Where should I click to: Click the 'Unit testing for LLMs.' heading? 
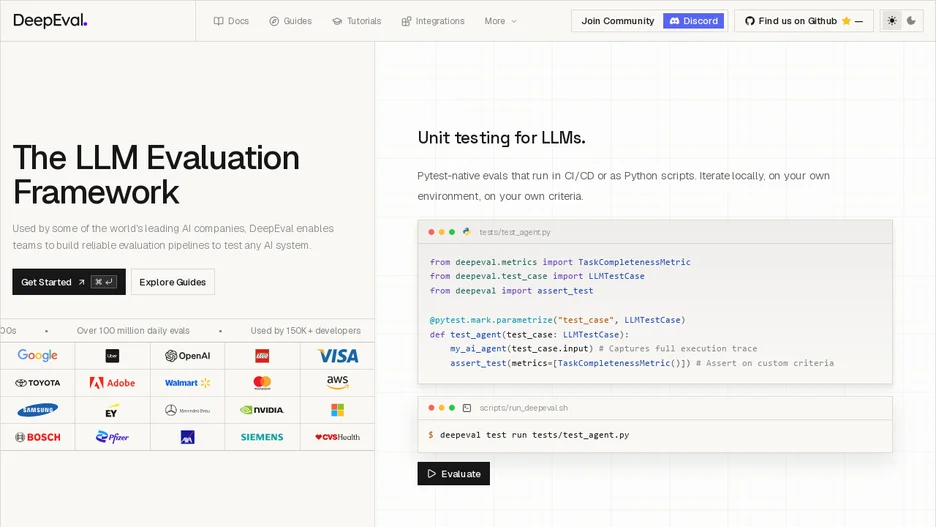(501, 138)
